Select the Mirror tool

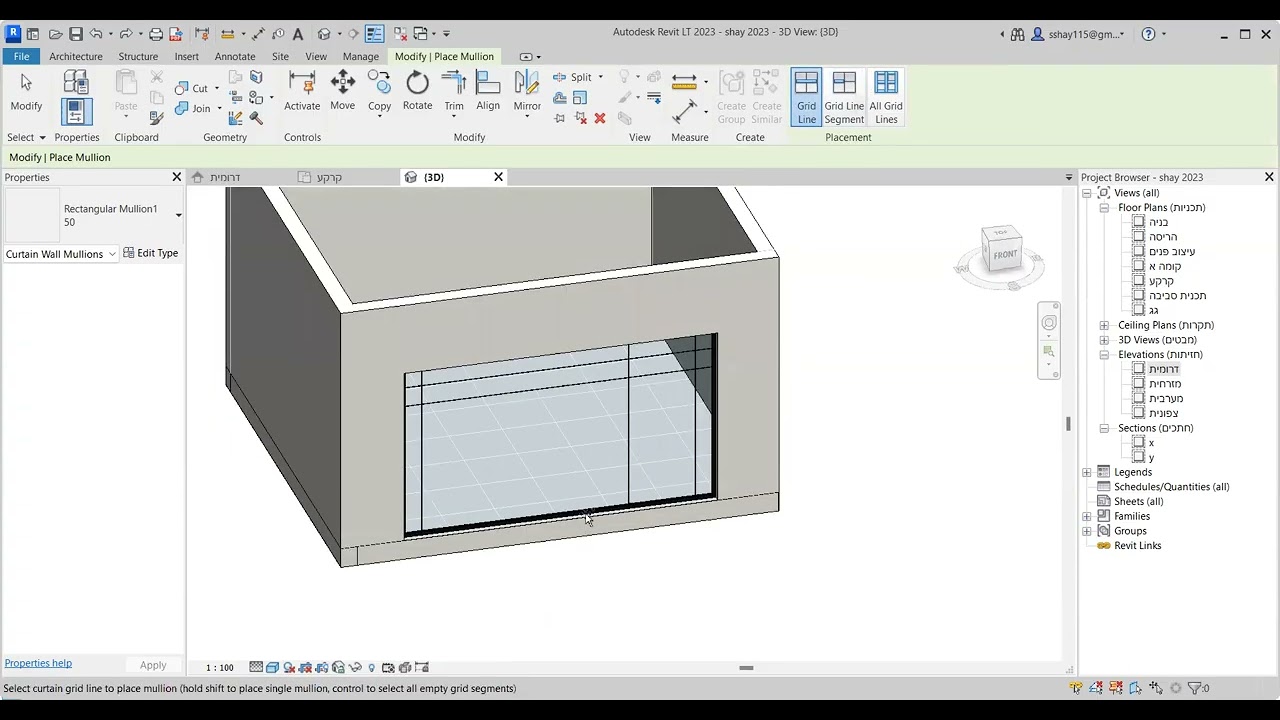pyautogui.click(x=527, y=92)
